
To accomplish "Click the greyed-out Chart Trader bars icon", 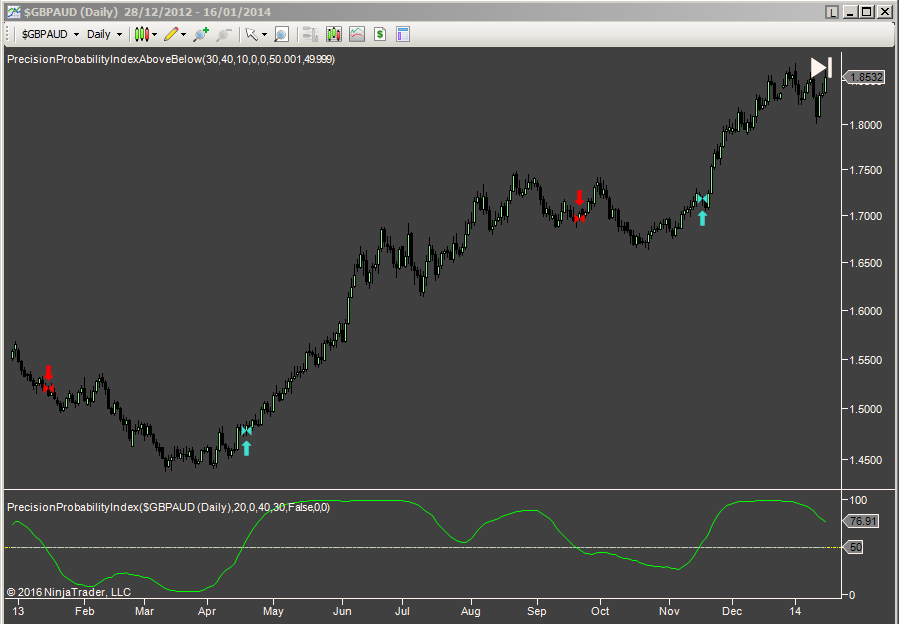I will point(310,34).
